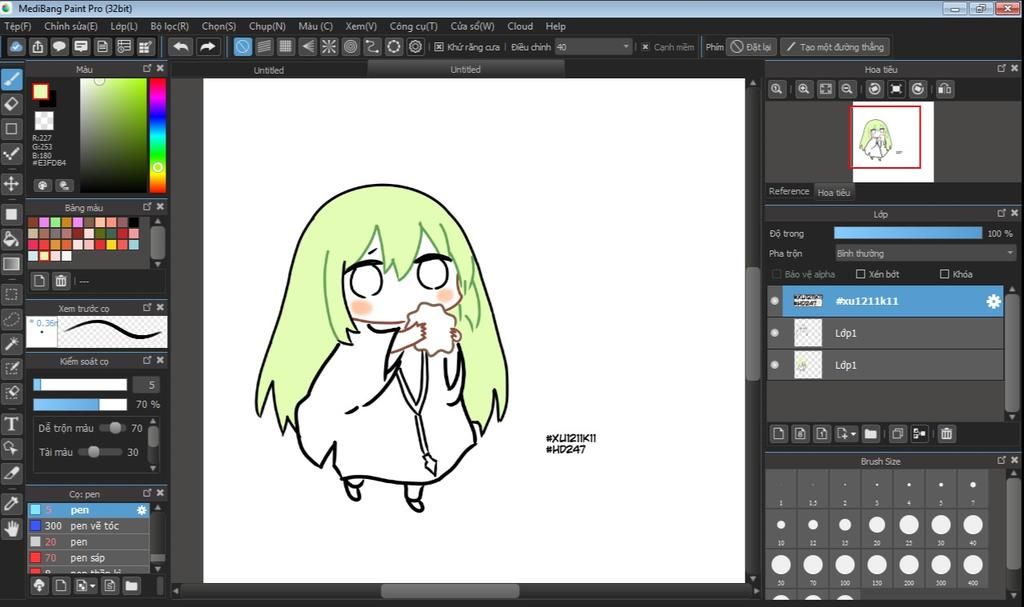Click the Tạo một đường thẳng button
The height and width of the screenshot is (607, 1024).
point(835,47)
